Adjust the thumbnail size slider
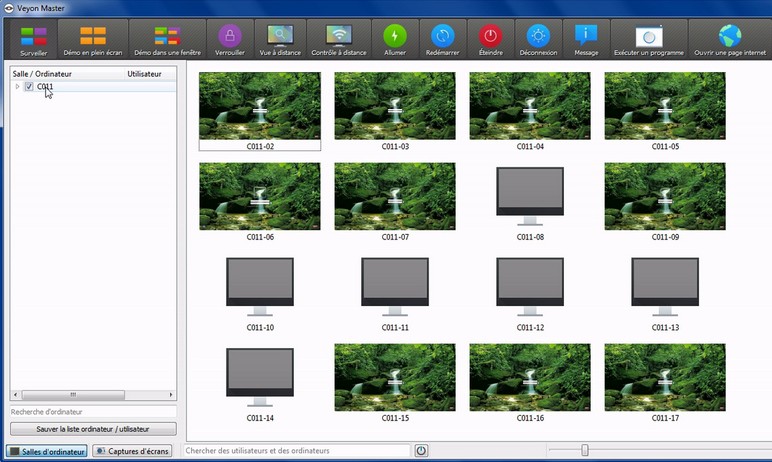This screenshot has height=462, width=772. coord(584,450)
